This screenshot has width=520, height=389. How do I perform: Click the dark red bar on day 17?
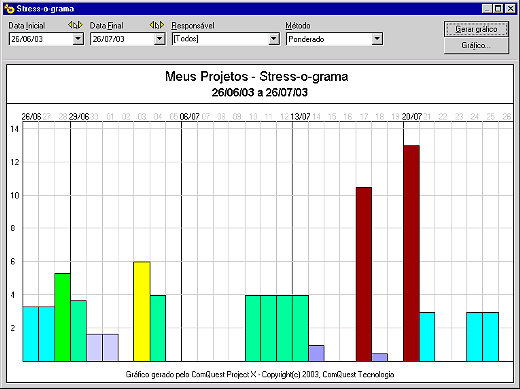point(364,274)
